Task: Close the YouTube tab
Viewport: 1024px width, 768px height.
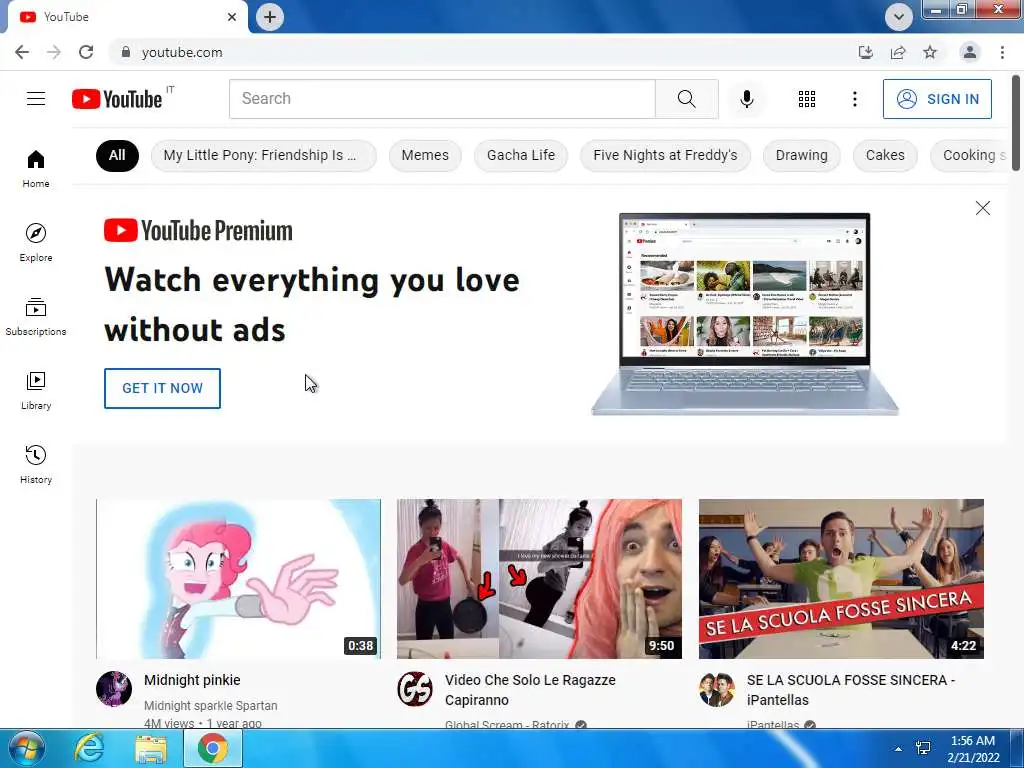Action: pos(232,17)
